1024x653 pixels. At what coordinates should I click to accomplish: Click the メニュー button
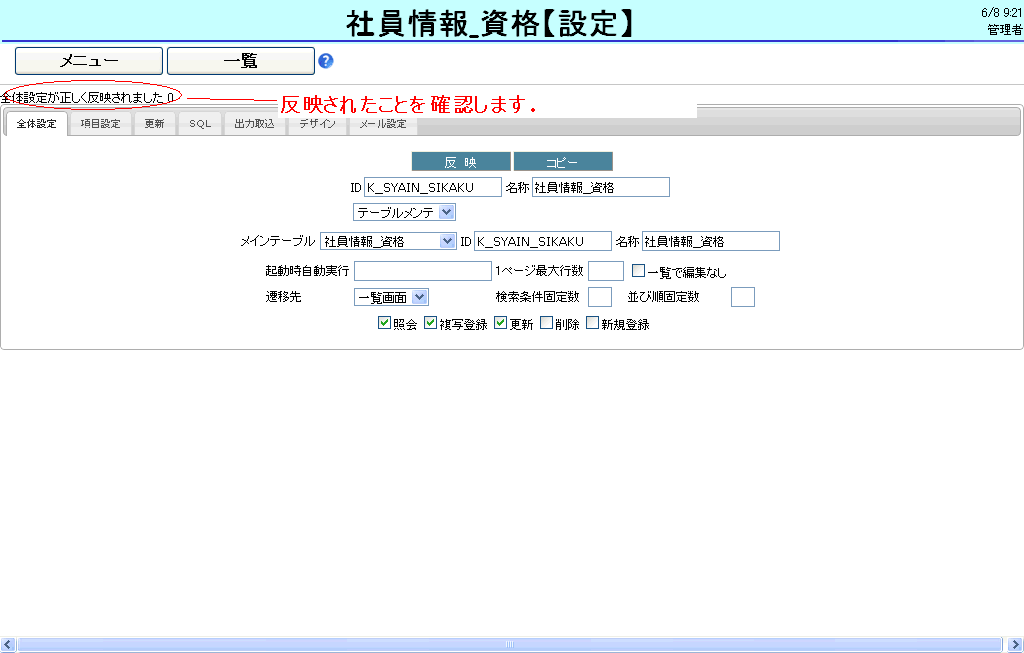[89, 61]
